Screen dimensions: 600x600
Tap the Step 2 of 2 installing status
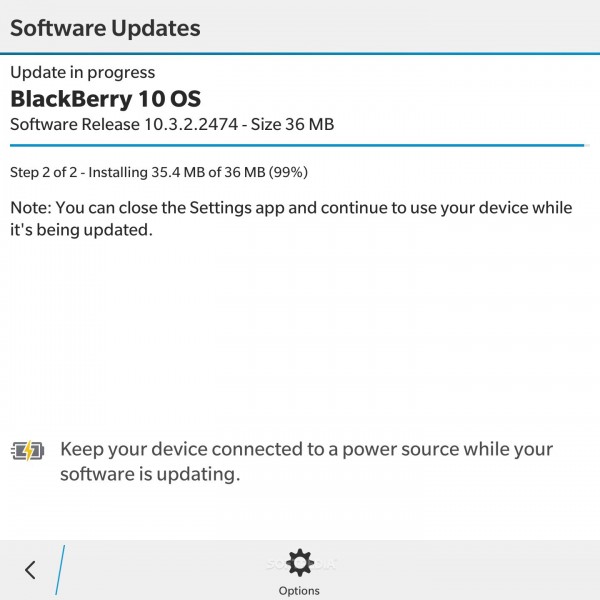tap(159, 173)
